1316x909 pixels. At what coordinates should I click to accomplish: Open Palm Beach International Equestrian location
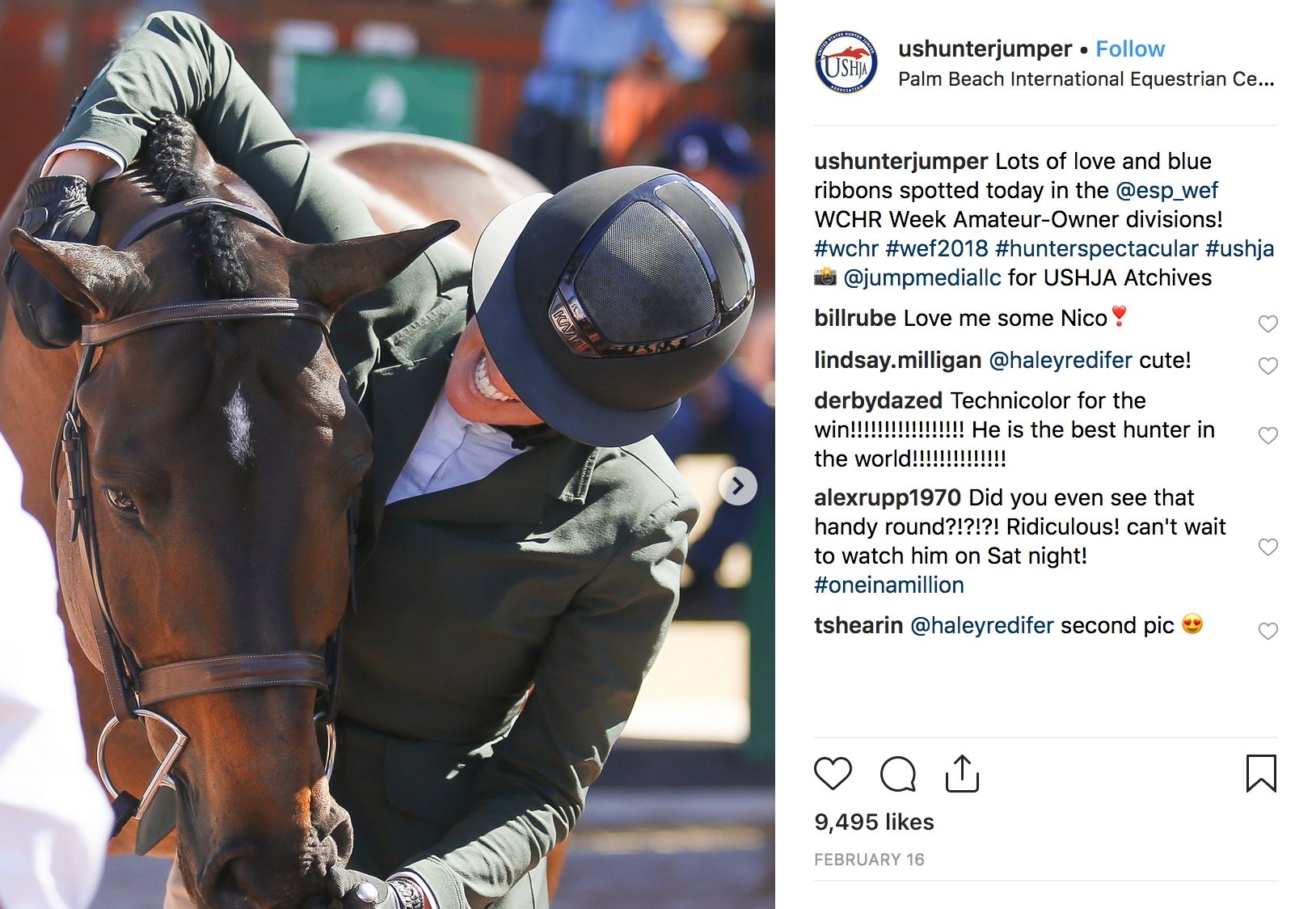point(1086,79)
